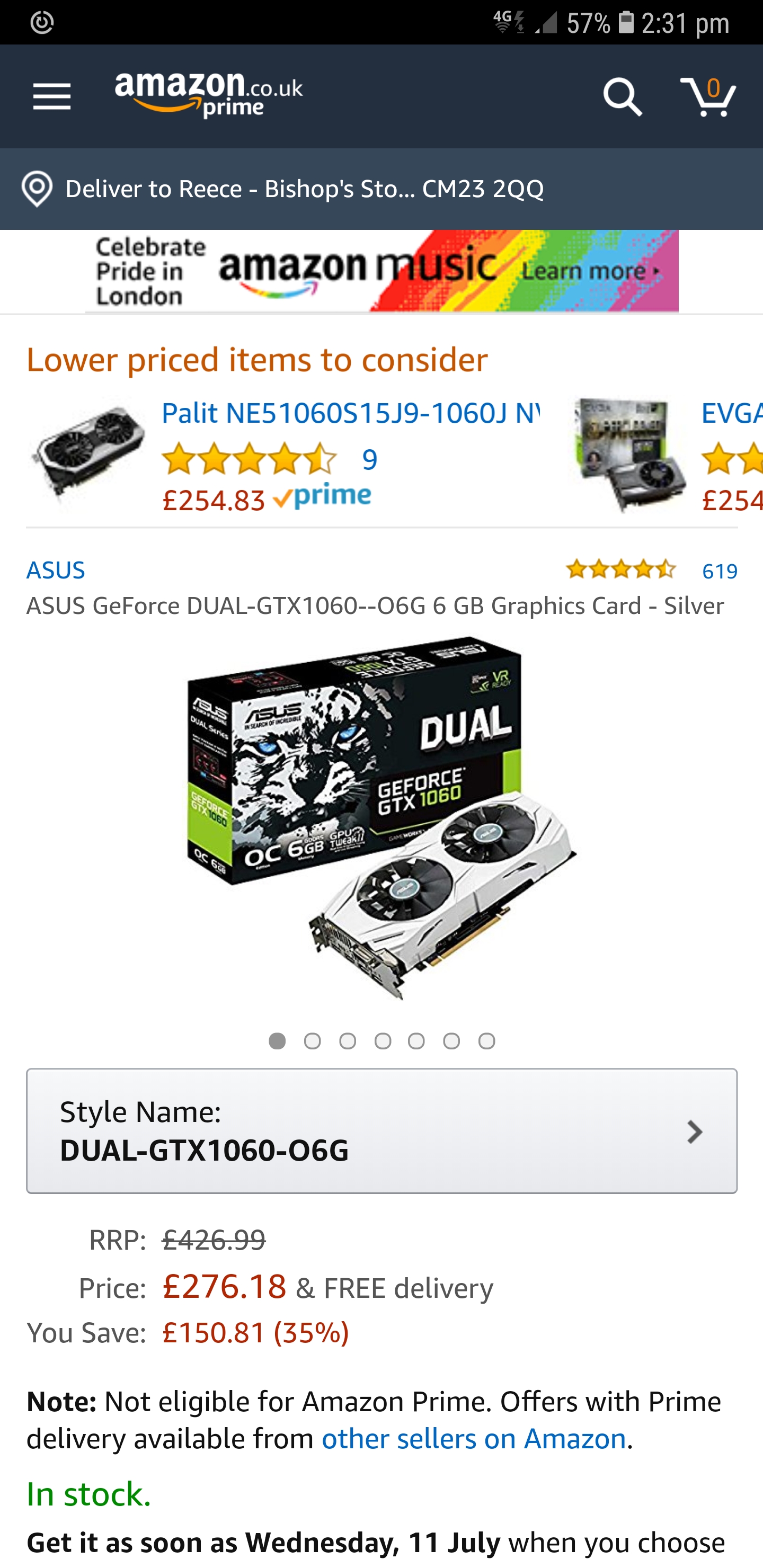Open other sellers on Amazon link

(x=474, y=1438)
